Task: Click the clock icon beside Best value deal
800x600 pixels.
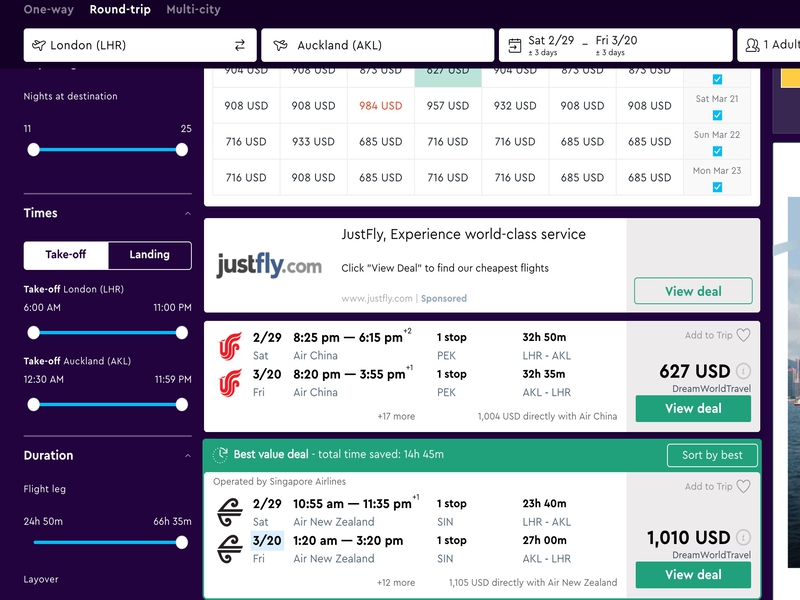Action: click(220, 455)
